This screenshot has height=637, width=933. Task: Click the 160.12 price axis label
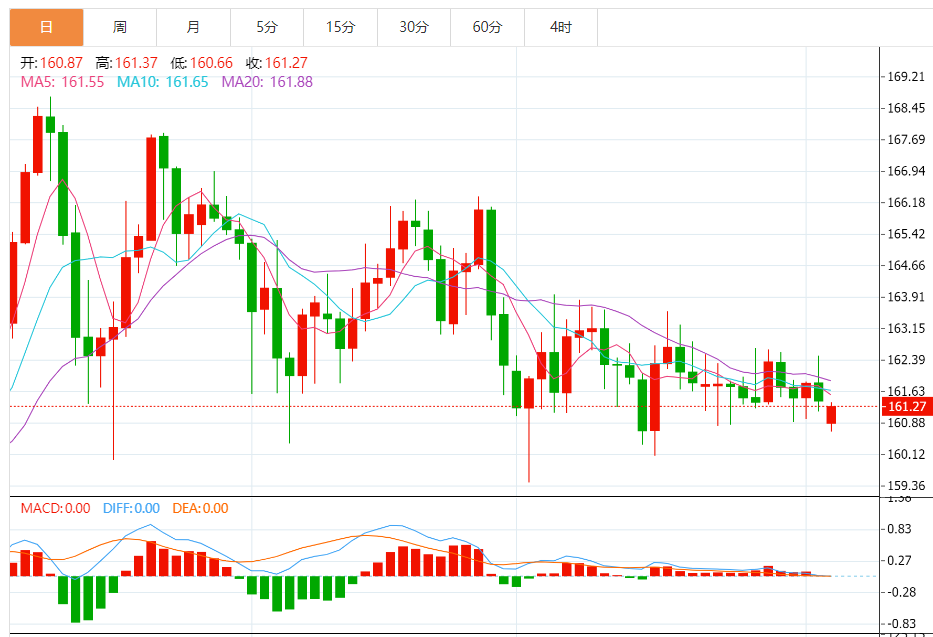pyautogui.click(x=906, y=454)
